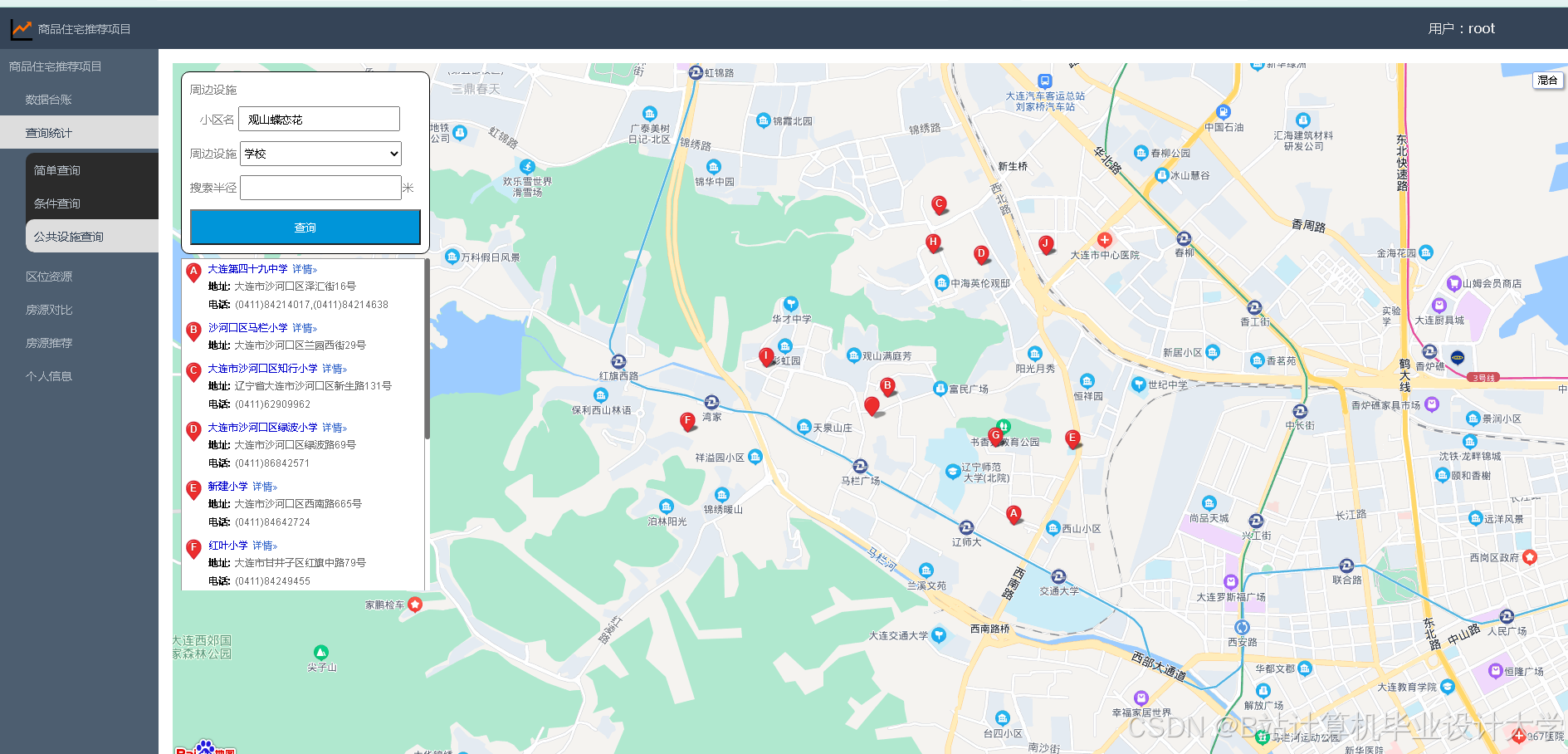This screenshot has height=754, width=1568.
Task: Open 数据台账 menu item
Action: pyautogui.click(x=49, y=100)
